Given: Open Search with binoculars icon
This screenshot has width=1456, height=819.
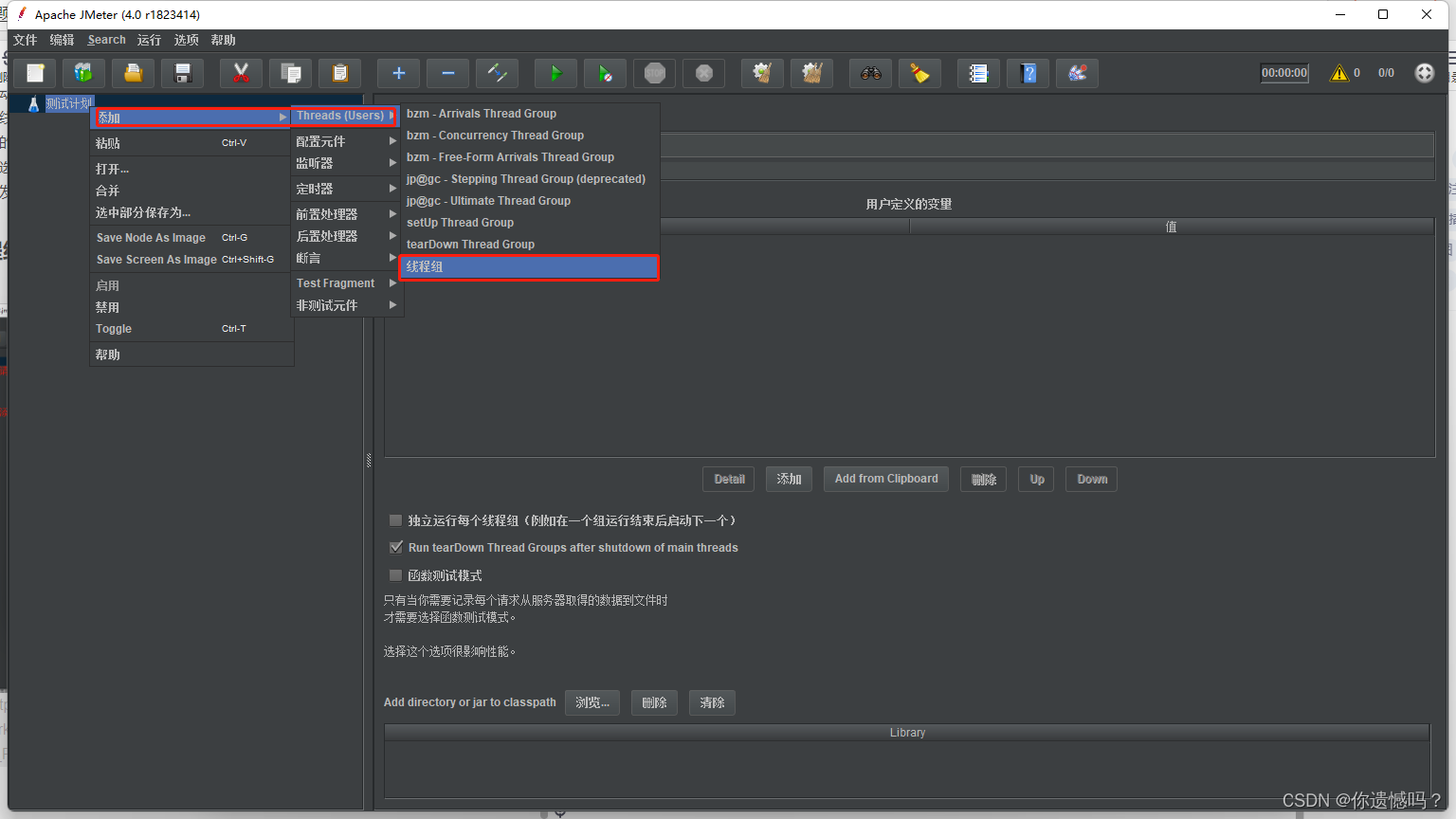Looking at the screenshot, I should [x=871, y=73].
